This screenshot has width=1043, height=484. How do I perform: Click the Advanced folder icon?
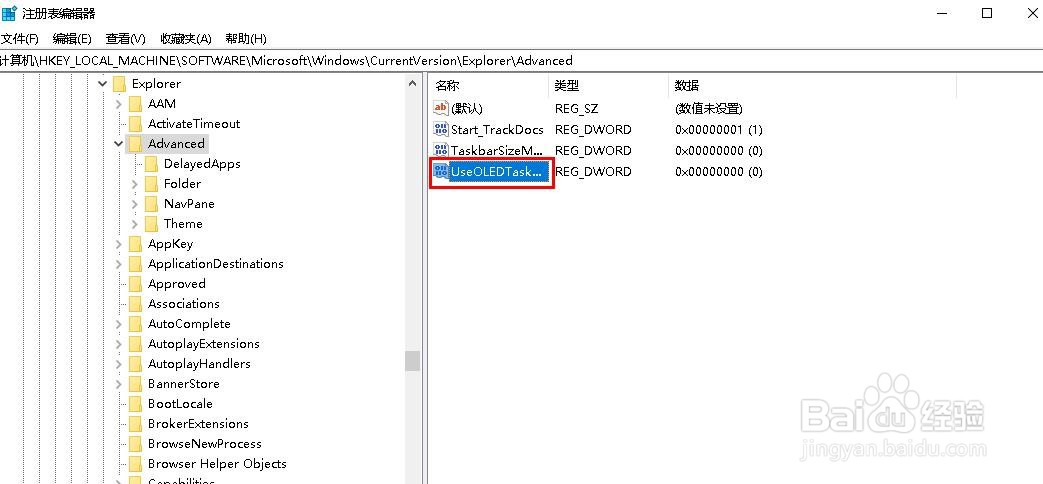tap(136, 144)
